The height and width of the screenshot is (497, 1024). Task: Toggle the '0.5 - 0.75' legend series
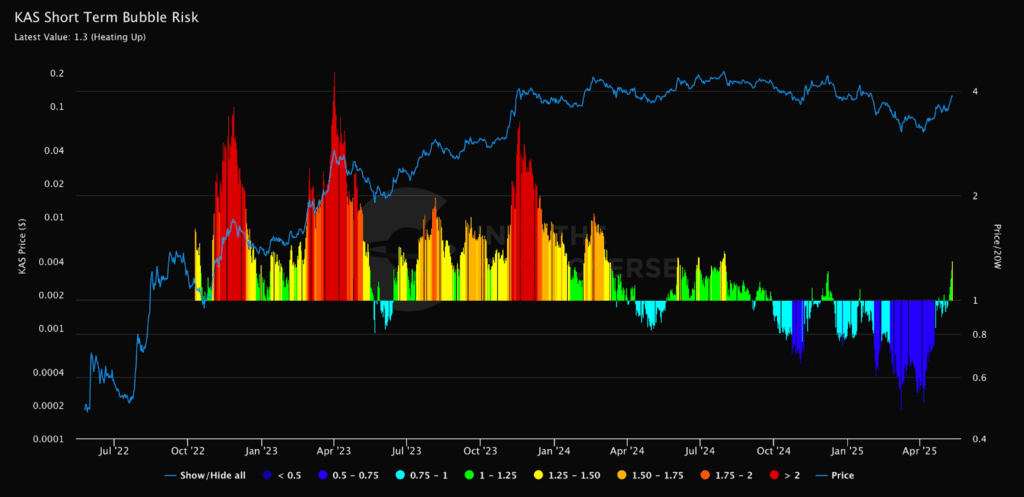[x=349, y=475]
